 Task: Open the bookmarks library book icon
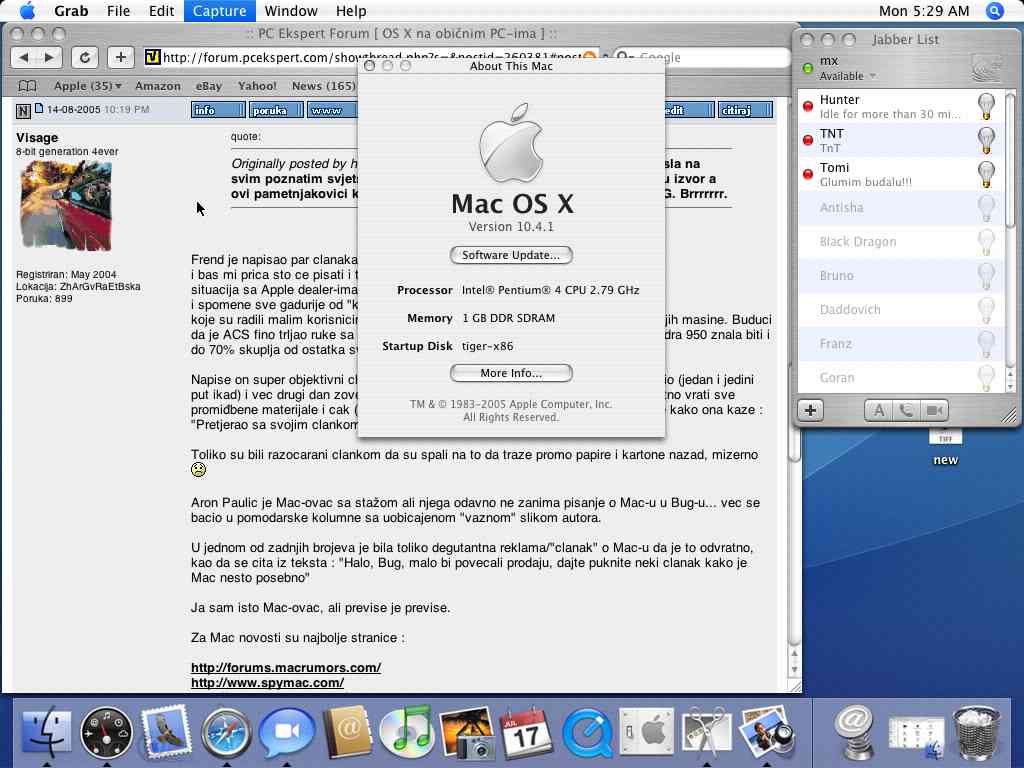point(28,86)
